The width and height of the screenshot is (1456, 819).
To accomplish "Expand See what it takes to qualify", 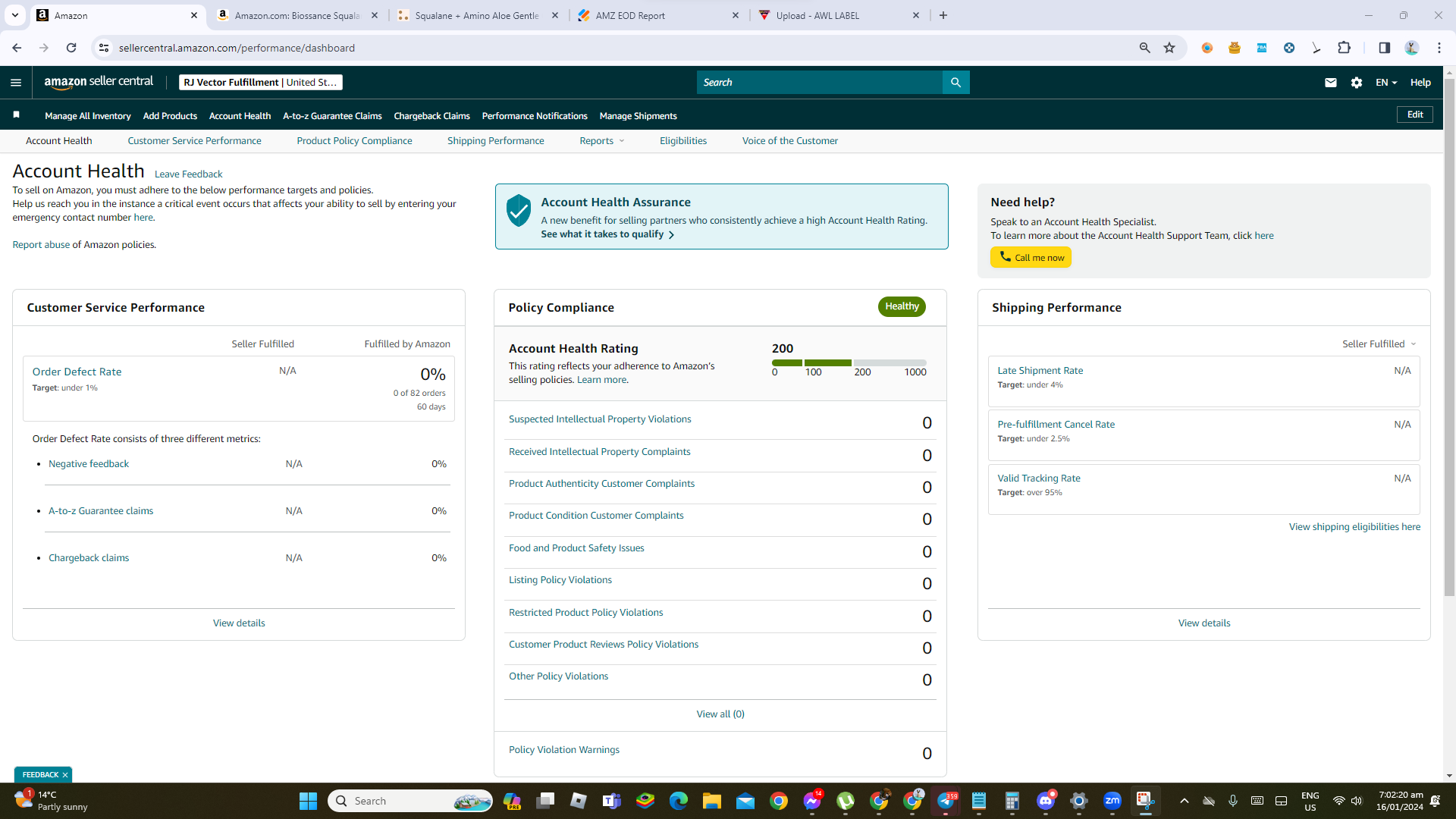I will [x=607, y=234].
